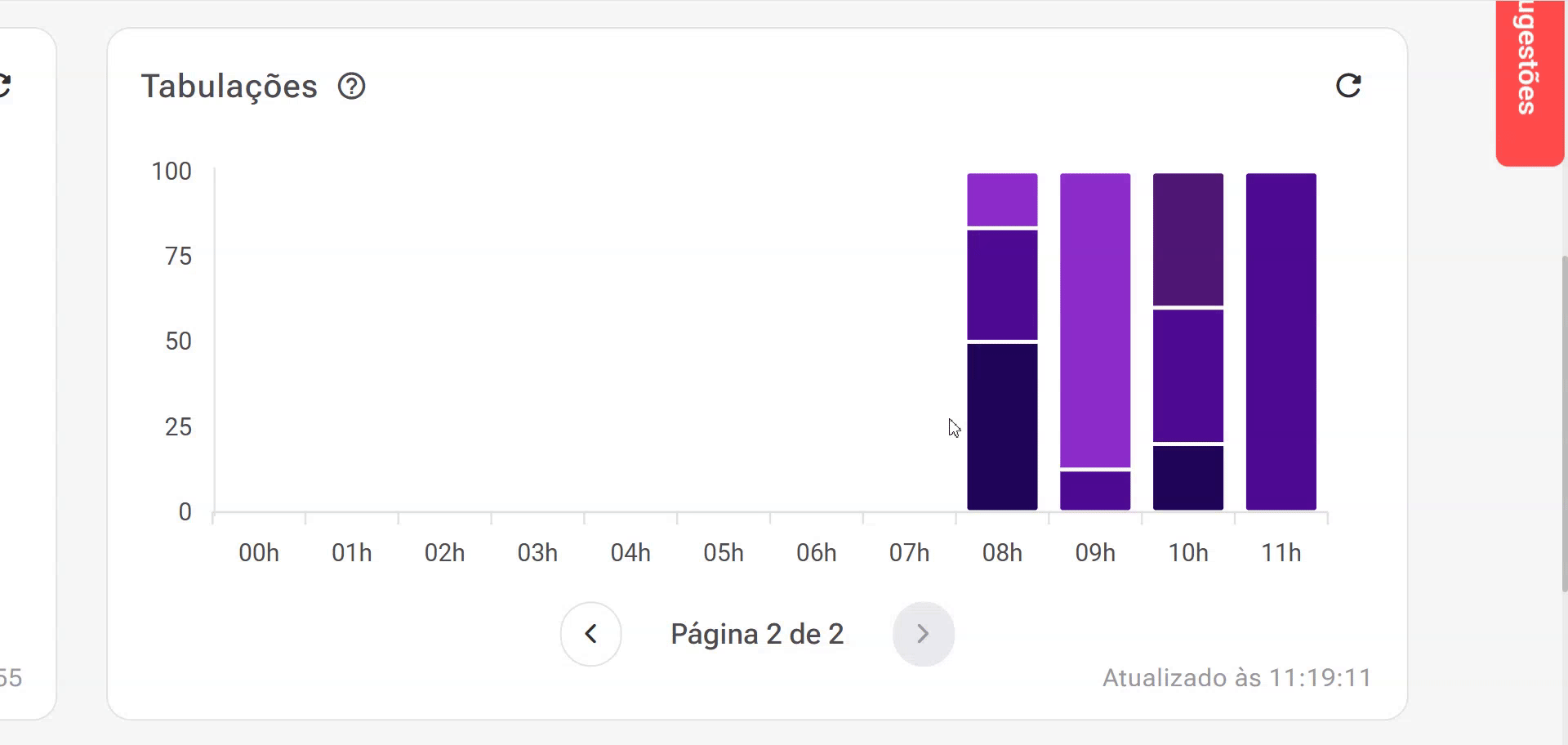Open the red Sugestões side tab

point(1528,82)
